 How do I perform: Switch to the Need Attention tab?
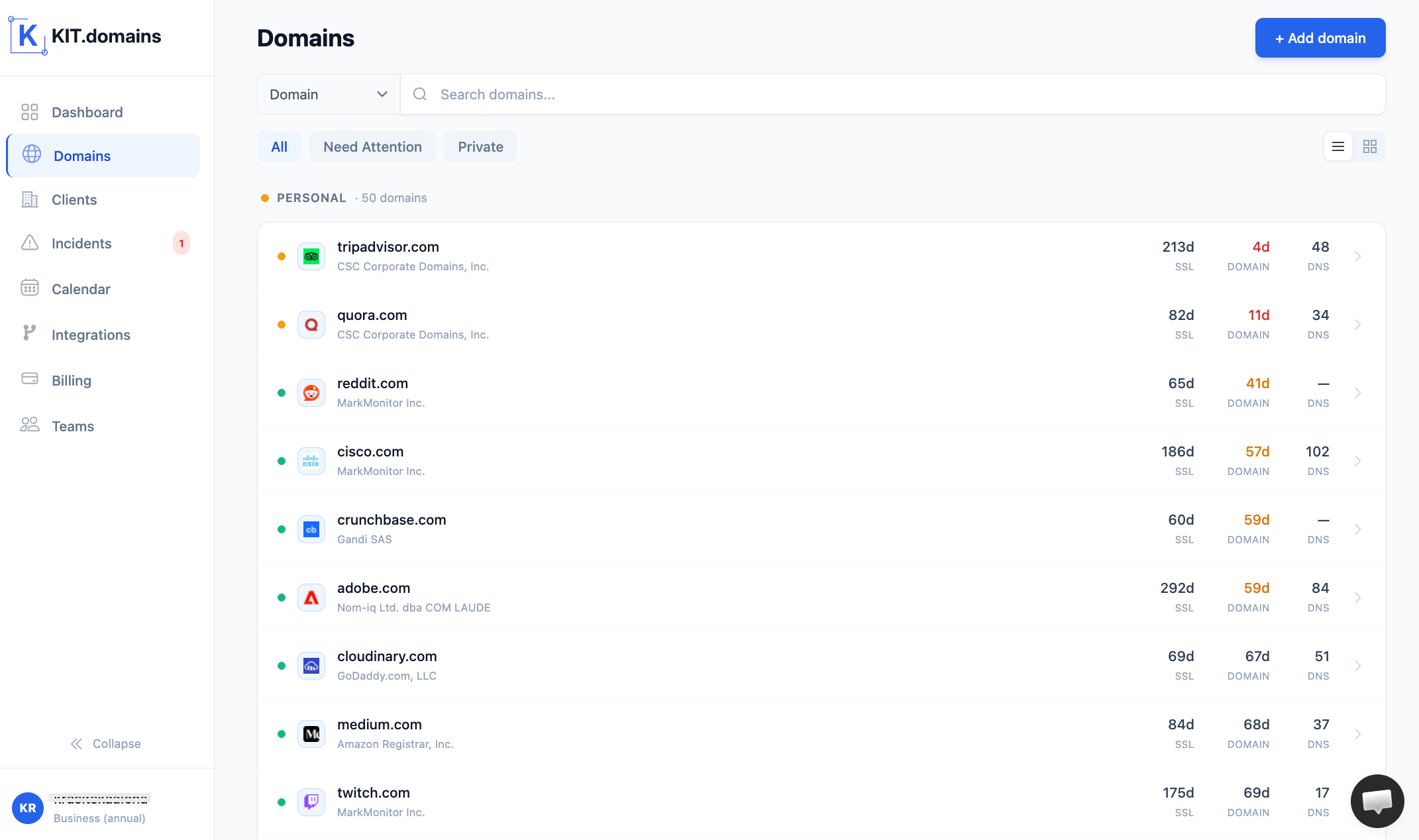(372, 146)
